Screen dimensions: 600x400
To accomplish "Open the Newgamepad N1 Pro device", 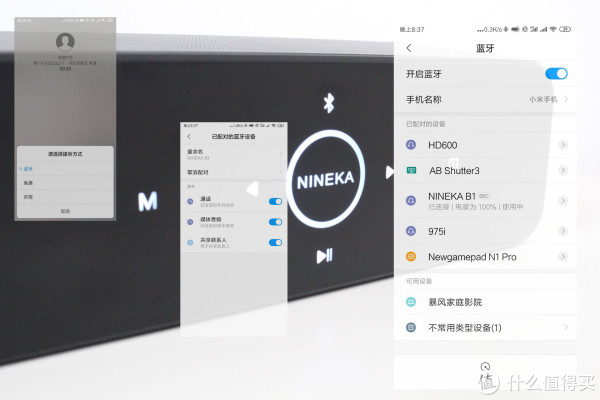I will pyautogui.click(x=485, y=256).
